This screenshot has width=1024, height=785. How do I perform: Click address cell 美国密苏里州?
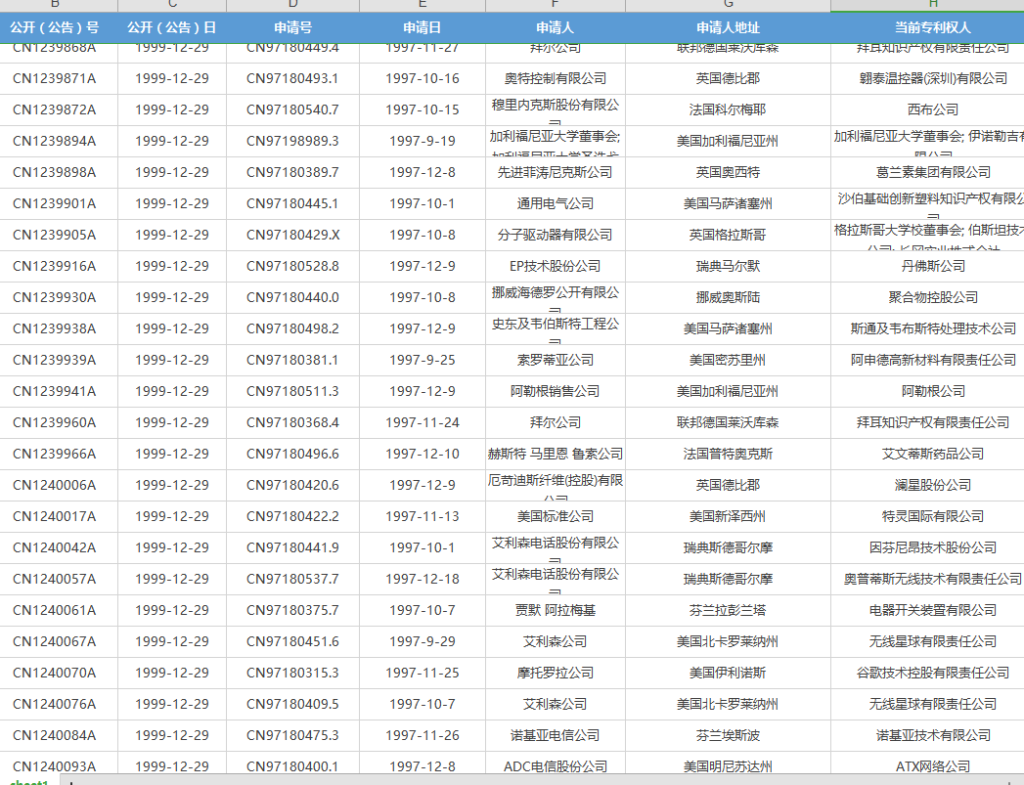pos(728,360)
